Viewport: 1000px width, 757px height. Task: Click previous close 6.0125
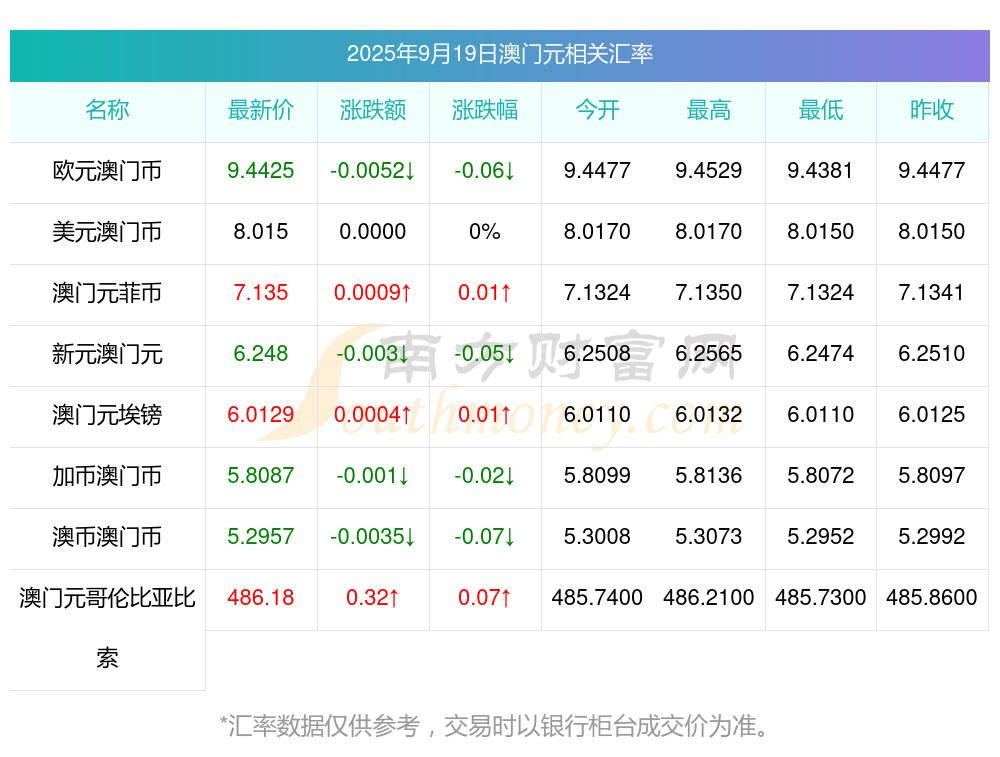(931, 414)
